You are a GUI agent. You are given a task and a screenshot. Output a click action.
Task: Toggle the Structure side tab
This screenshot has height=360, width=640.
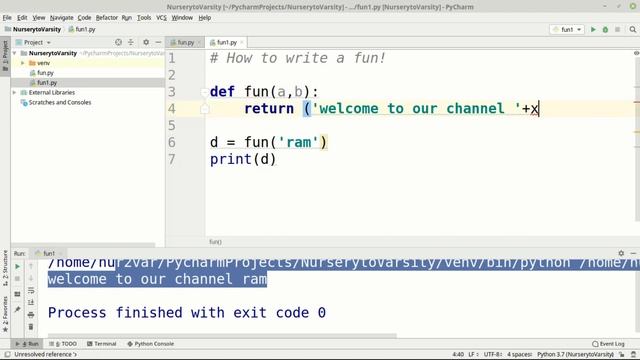click(5, 268)
